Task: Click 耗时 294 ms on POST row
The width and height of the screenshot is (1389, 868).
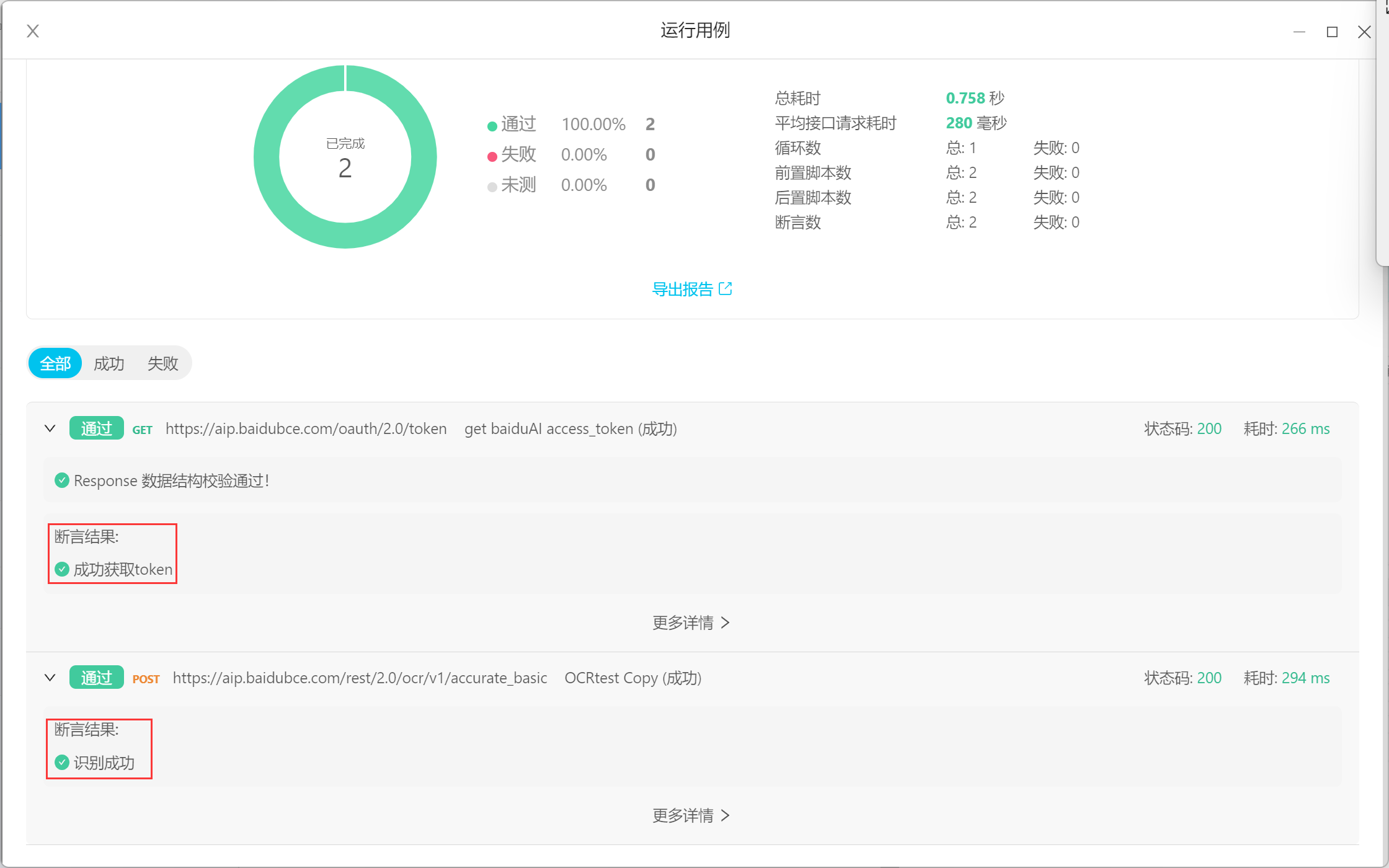Action: coord(1286,678)
